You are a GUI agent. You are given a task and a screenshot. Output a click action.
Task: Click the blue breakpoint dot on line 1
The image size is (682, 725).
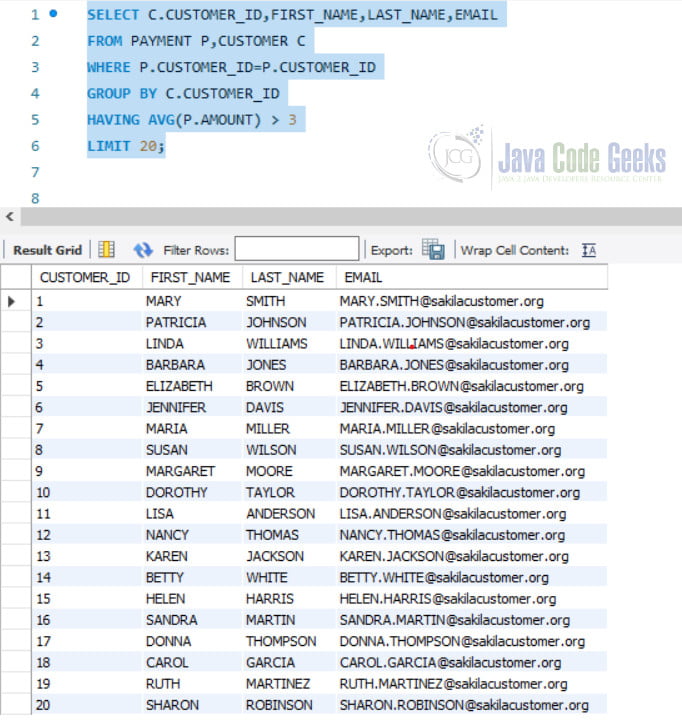tap(53, 14)
